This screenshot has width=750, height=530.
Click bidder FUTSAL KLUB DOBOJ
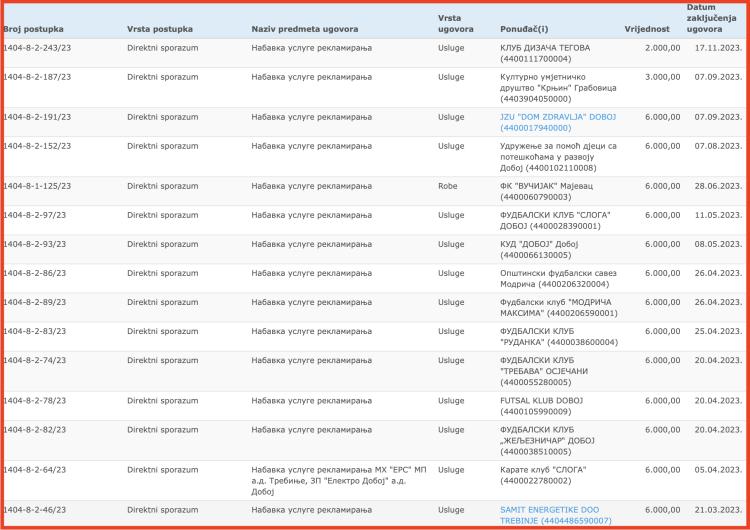[x=541, y=406]
